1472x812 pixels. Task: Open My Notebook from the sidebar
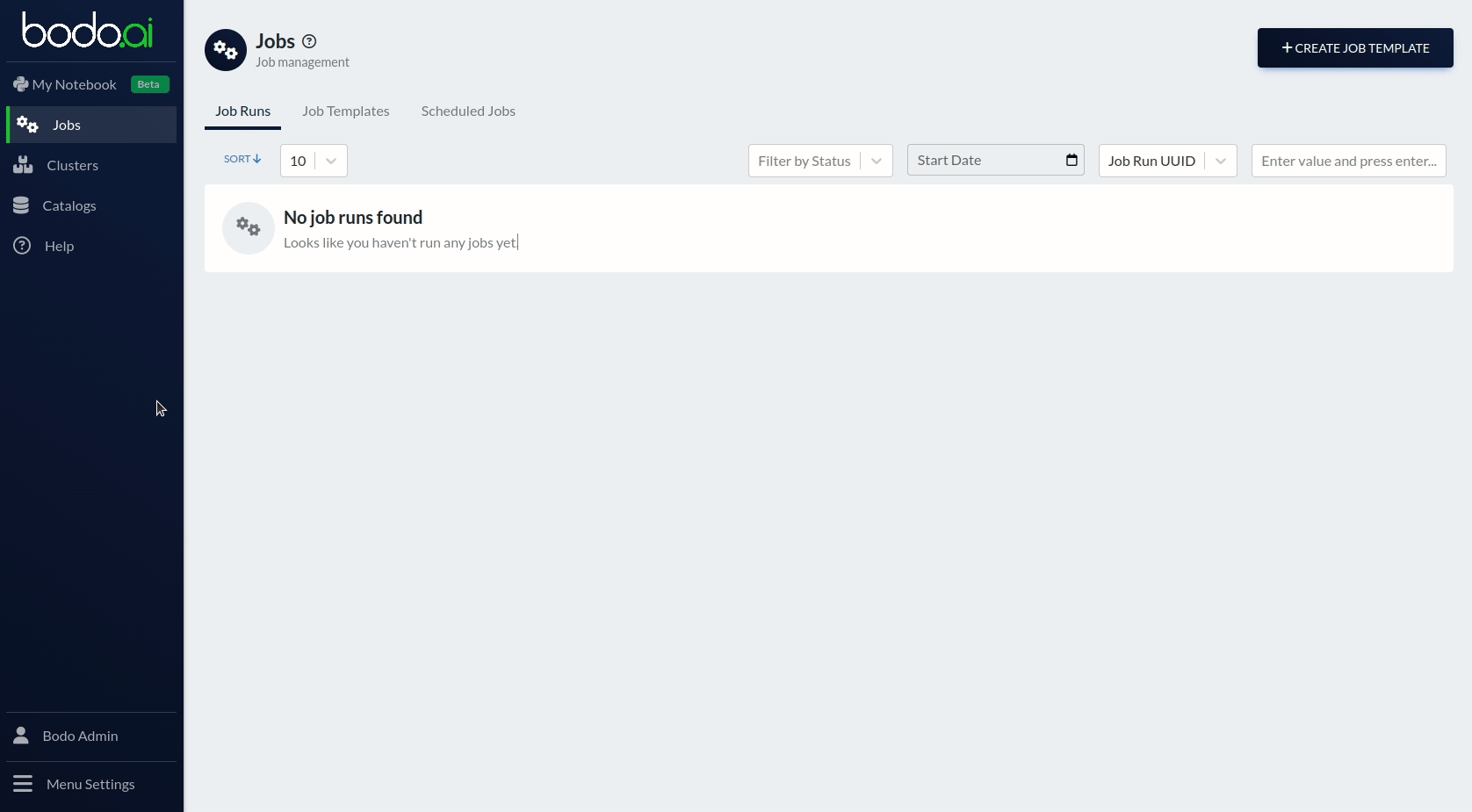pos(74,84)
